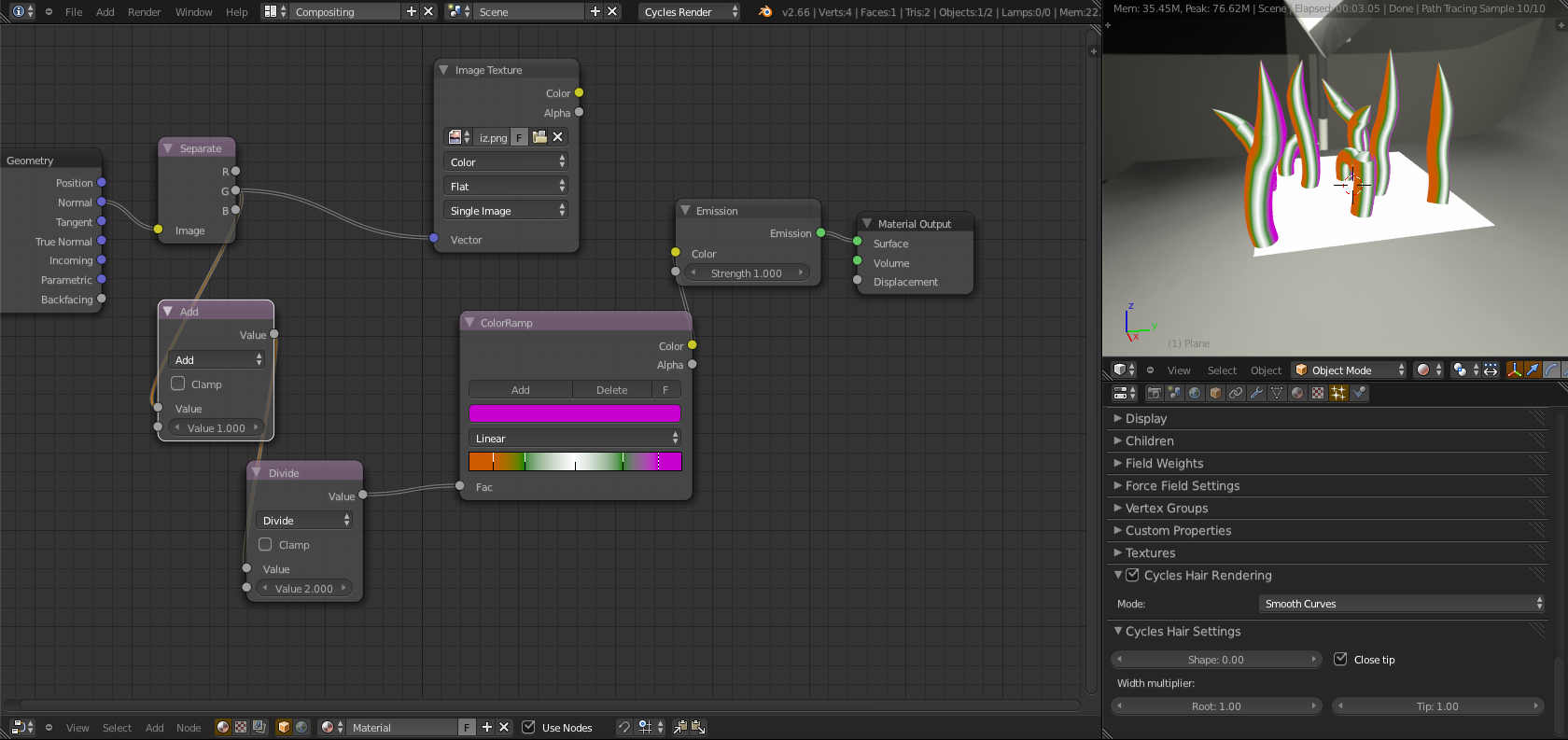Select the Particles properties tab
Viewport: 1568px width, 740px height.
pyautogui.click(x=1338, y=393)
